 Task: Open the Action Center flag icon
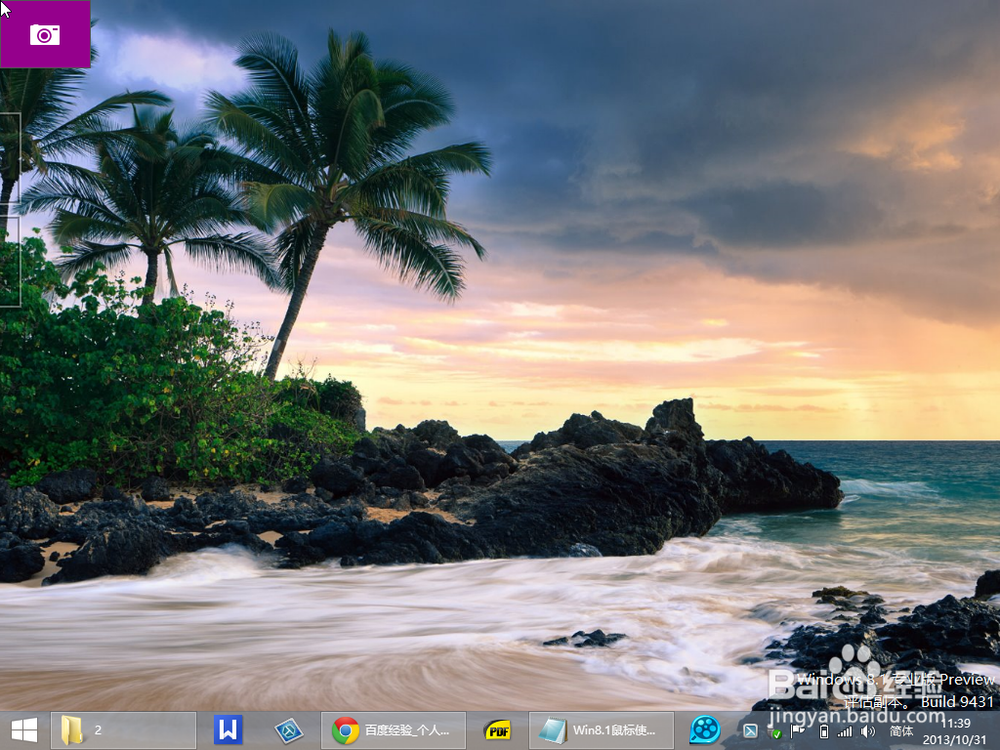click(x=795, y=731)
